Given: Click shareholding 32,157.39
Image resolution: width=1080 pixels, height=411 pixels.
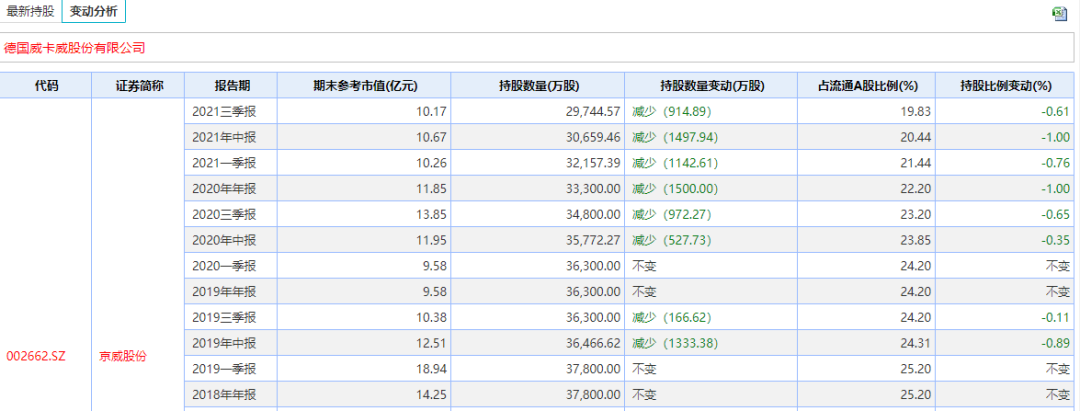Looking at the screenshot, I should (x=593, y=163).
